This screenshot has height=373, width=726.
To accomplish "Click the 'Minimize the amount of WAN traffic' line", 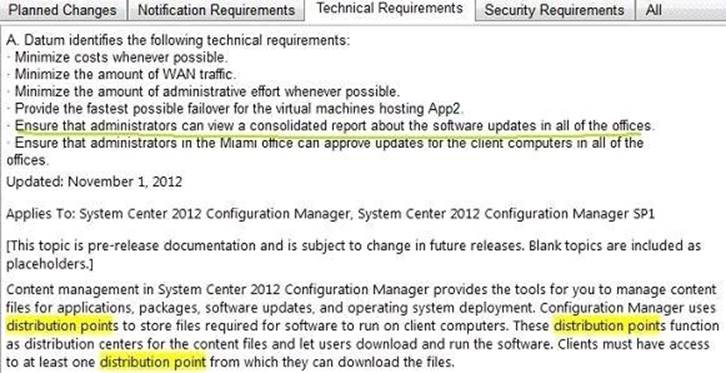I will [x=125, y=74].
